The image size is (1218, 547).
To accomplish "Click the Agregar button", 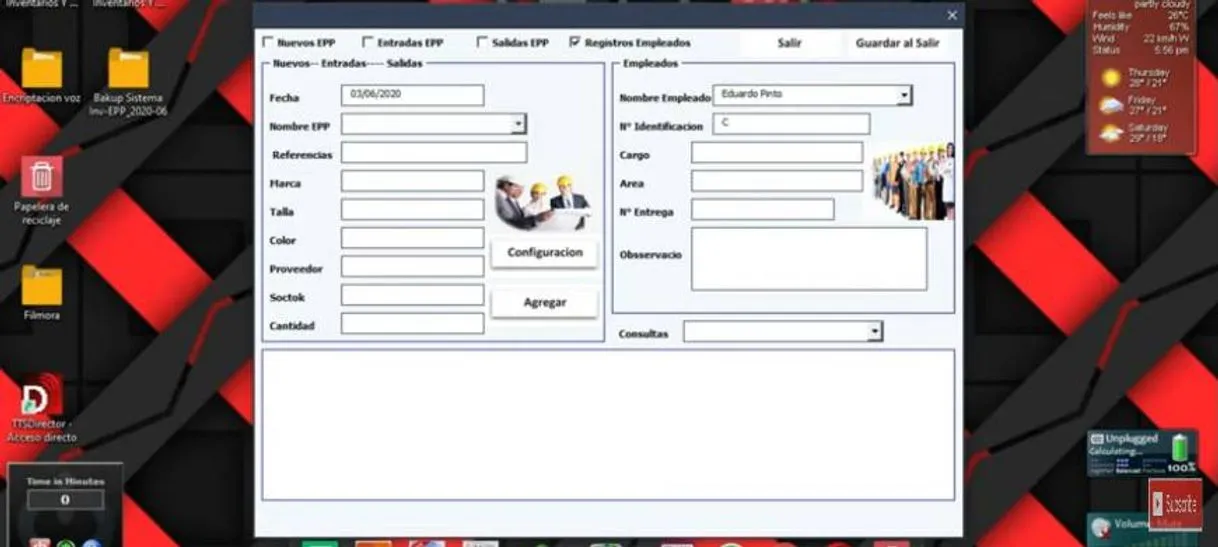I will coord(544,303).
